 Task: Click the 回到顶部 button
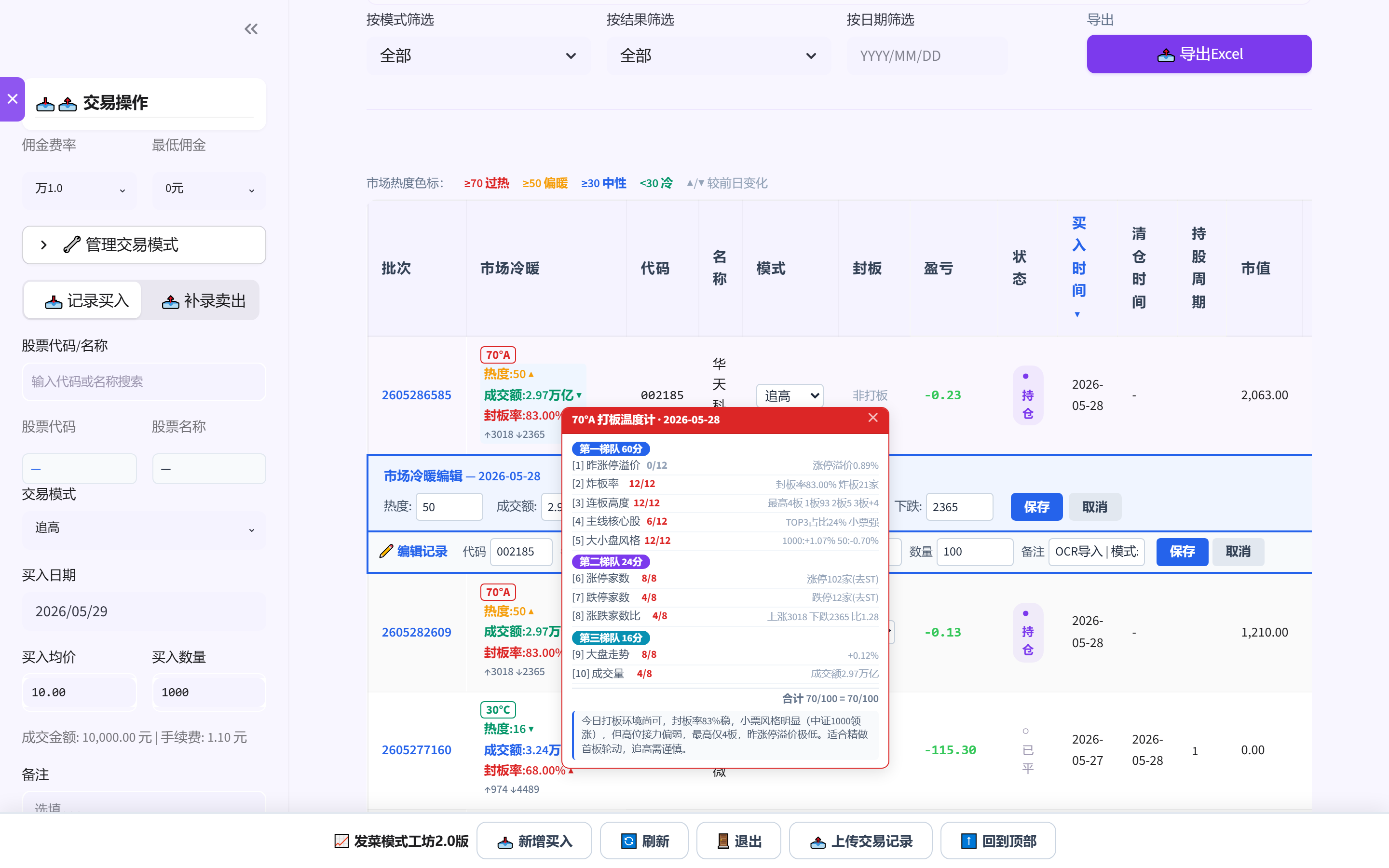998,841
